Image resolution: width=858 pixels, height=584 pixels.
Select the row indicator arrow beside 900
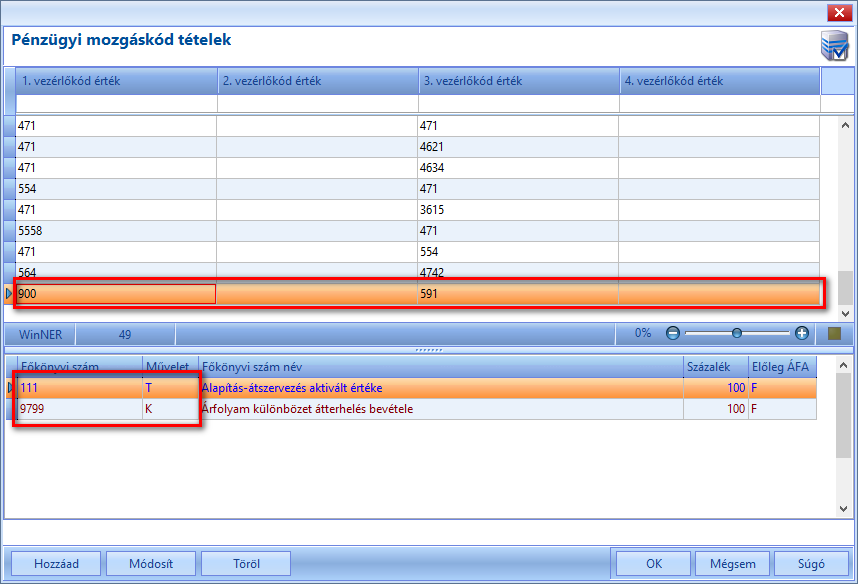[x=9, y=294]
